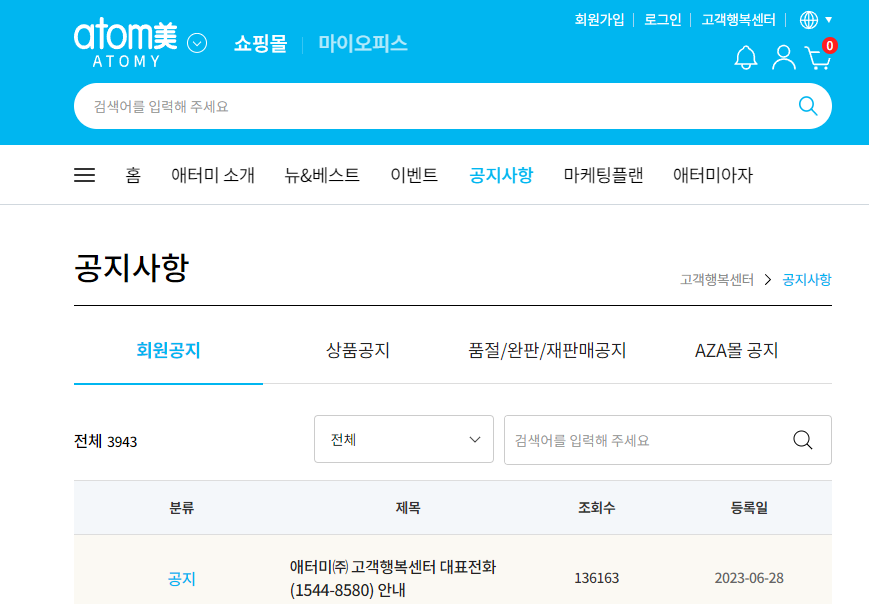
Task: Open the notification bell icon
Action: coord(745,58)
